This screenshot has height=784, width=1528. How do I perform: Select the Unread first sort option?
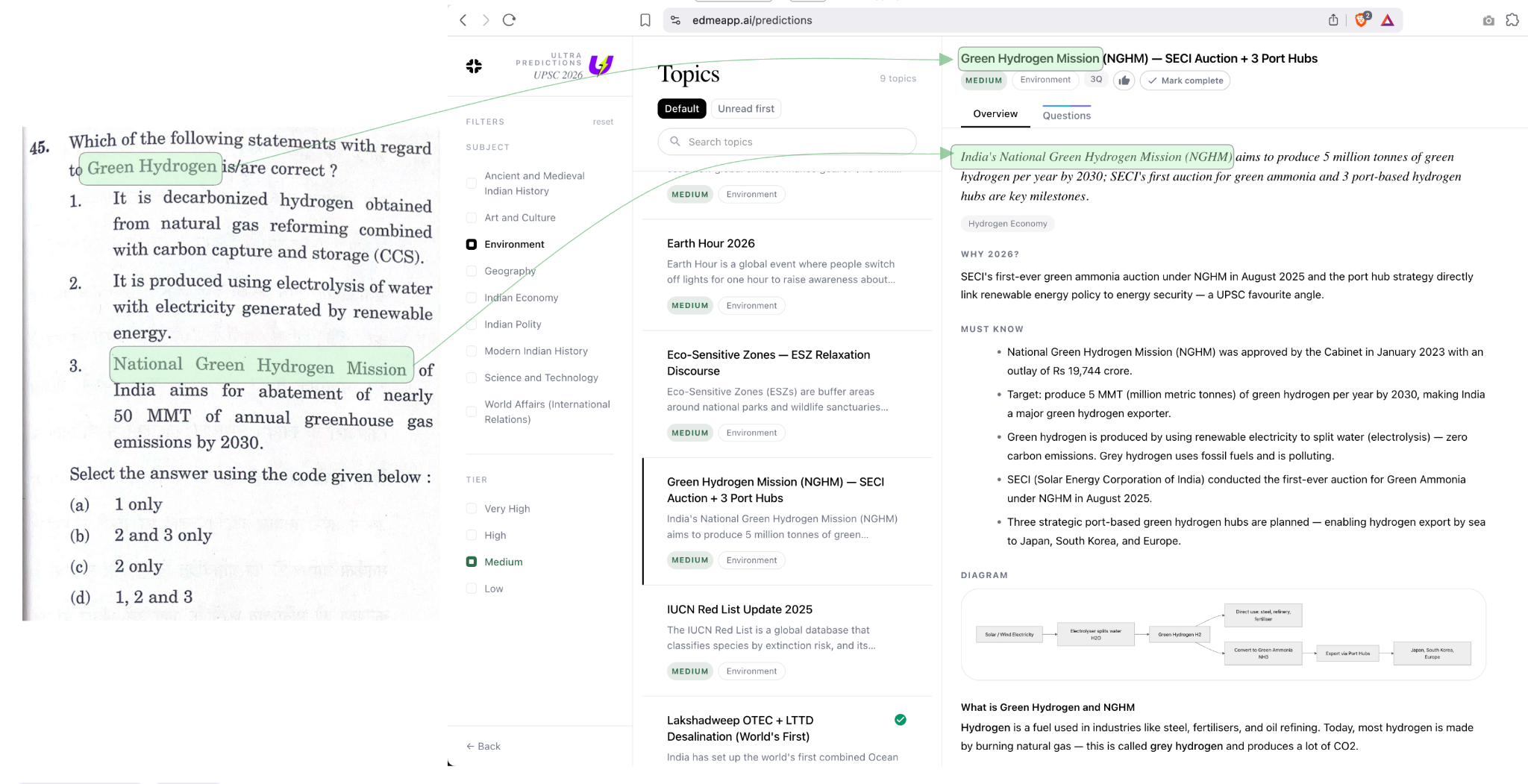click(746, 109)
